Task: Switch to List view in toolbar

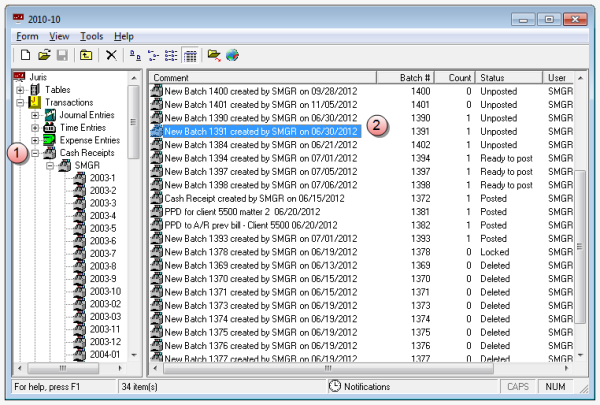Action: coord(171,56)
